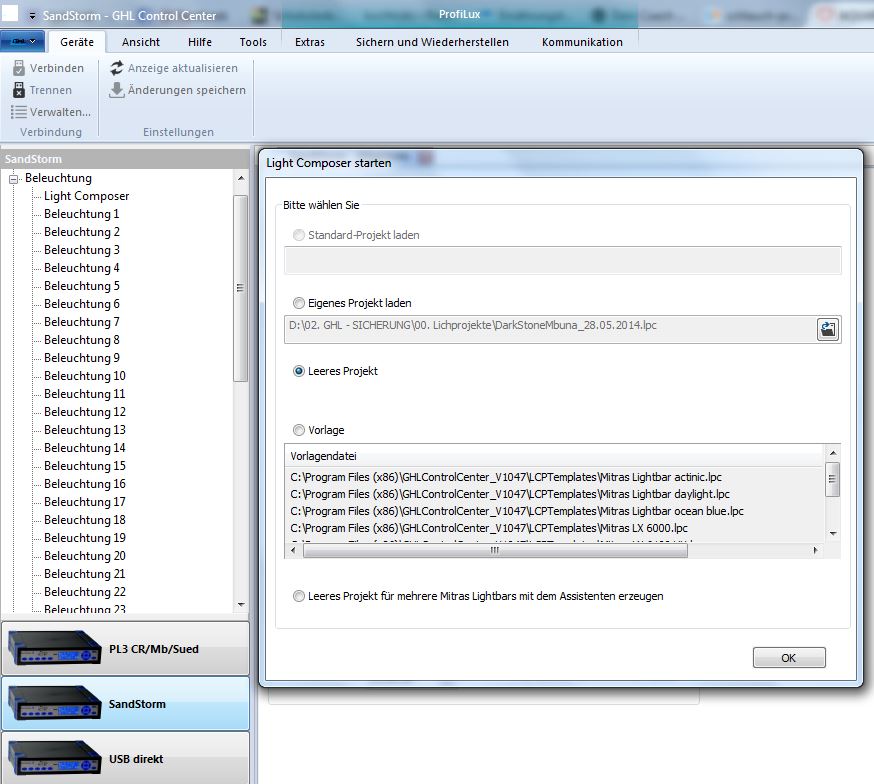Browse for own project file icon
Viewport: 874px width, 784px height.
pyautogui.click(x=827, y=330)
